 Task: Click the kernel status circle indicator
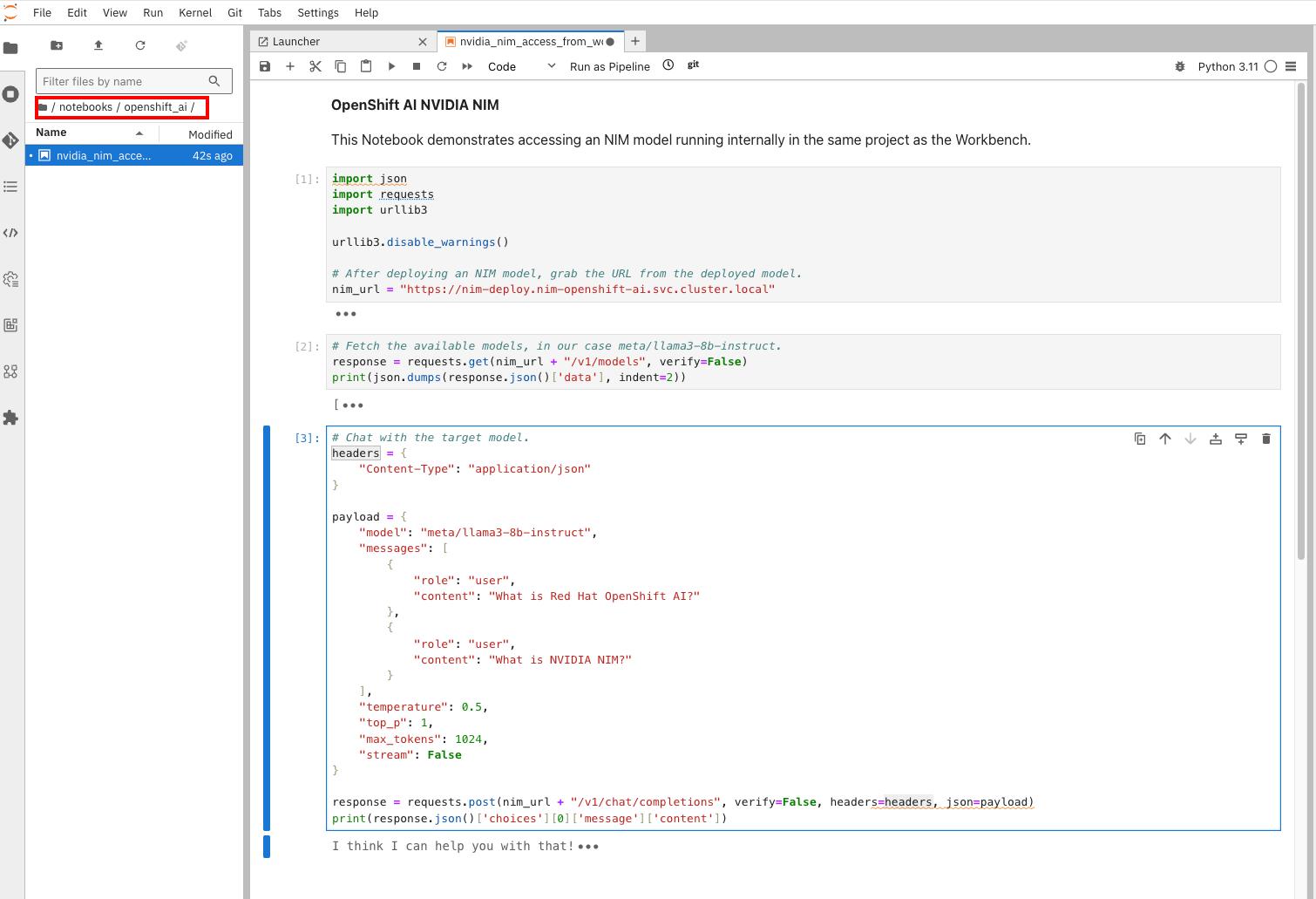click(x=1271, y=66)
